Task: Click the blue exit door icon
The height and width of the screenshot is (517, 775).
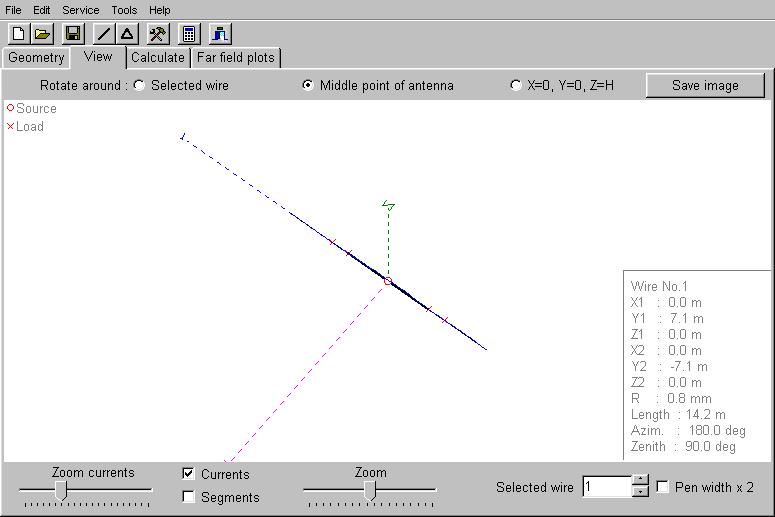Action: pyautogui.click(x=220, y=34)
